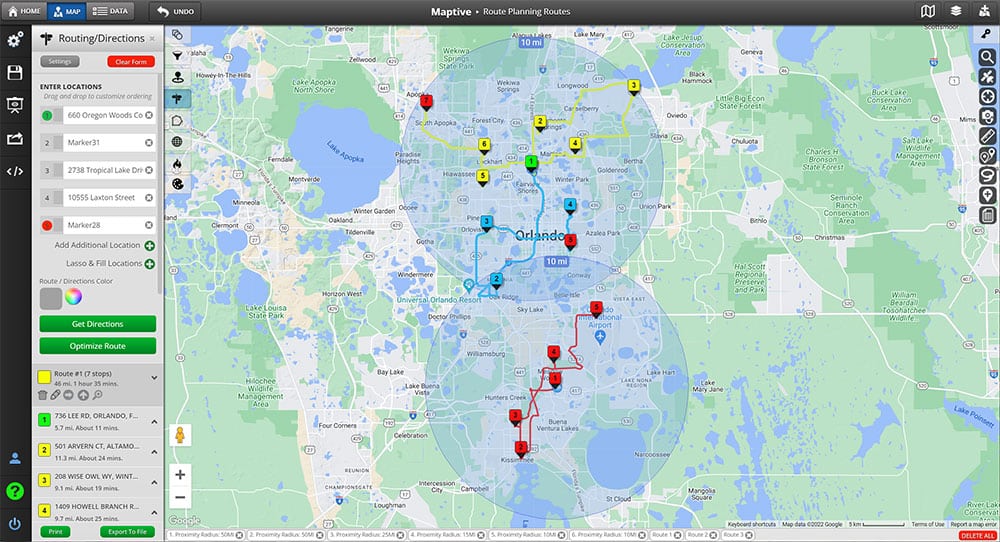The height and width of the screenshot is (542, 1000).
Task: Zoom in with the map plus button
Action: (180, 475)
